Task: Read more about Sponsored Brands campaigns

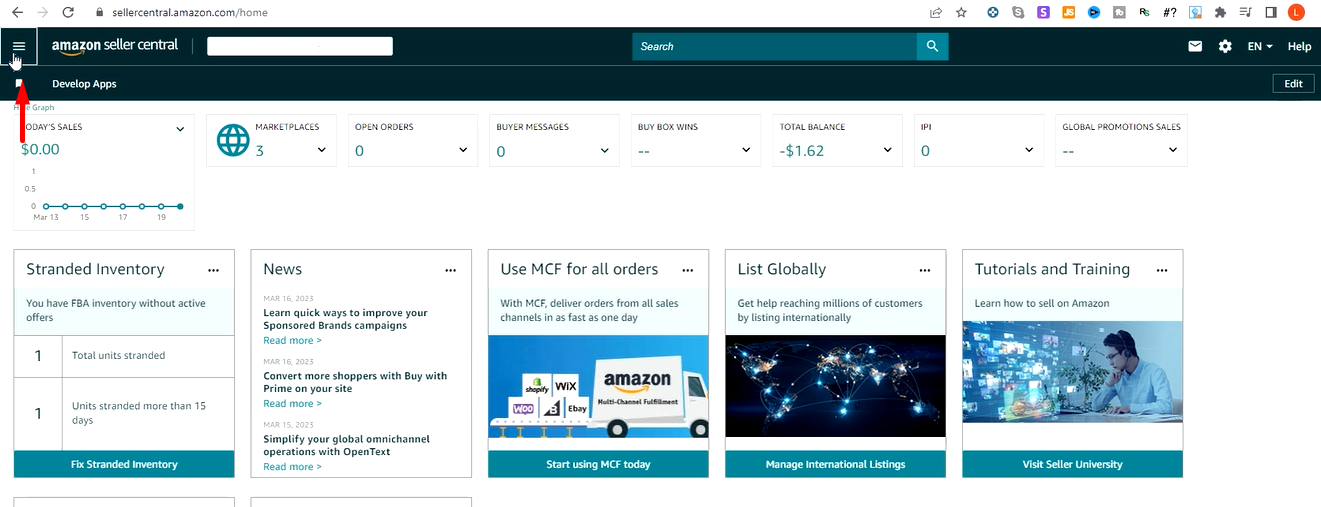Action: click(x=292, y=340)
